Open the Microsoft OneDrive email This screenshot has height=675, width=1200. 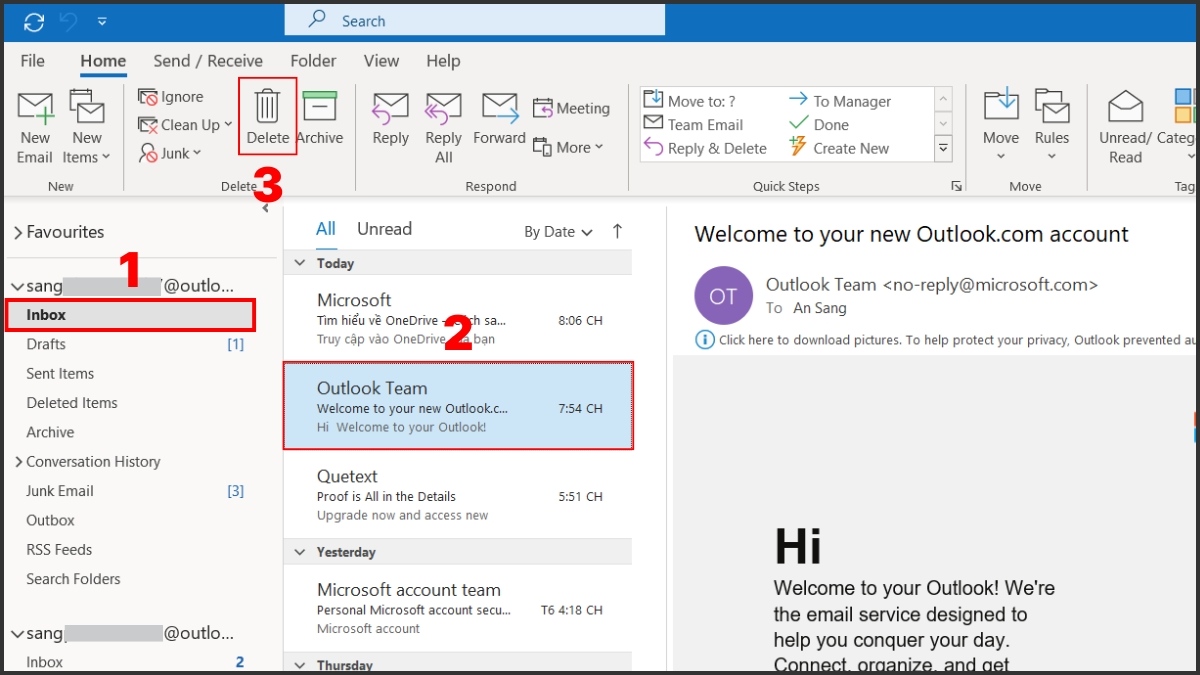(x=458, y=318)
